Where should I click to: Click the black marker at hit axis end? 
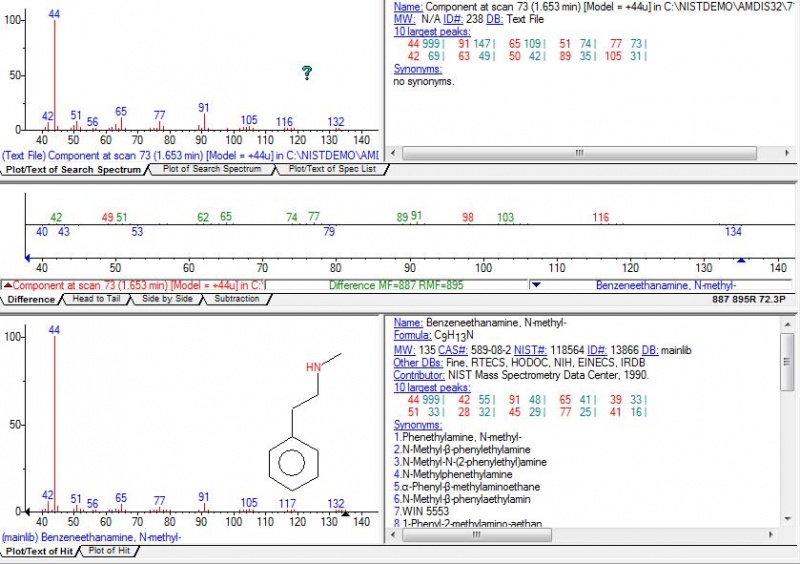coord(347,514)
